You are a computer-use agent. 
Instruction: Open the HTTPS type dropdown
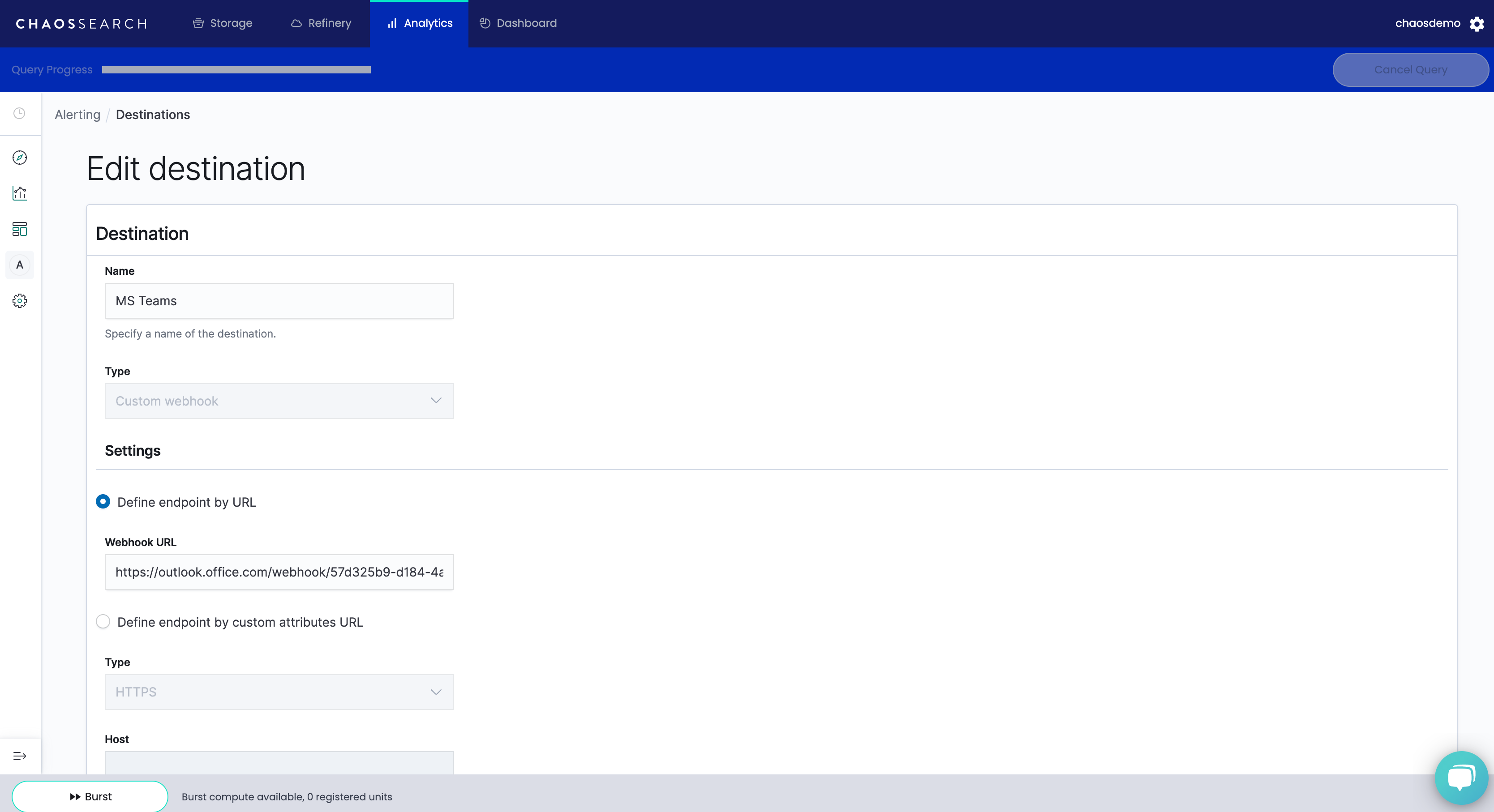[279, 692]
